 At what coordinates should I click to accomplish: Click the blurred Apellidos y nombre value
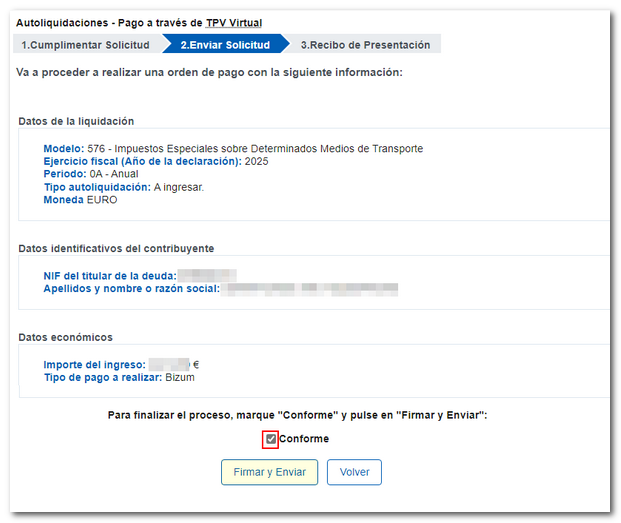point(309,288)
